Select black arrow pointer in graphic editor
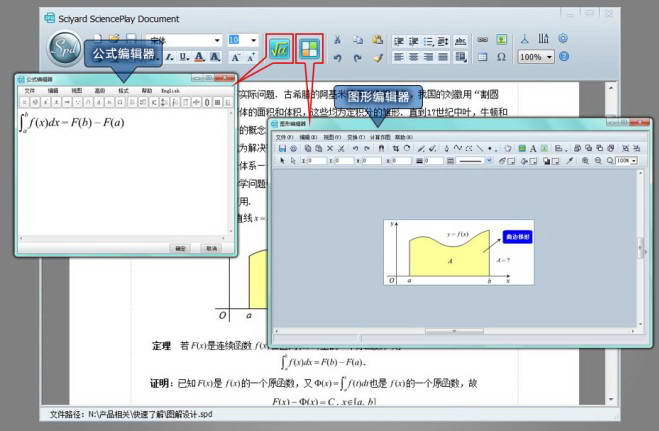This screenshot has height=431, width=659. coord(282,160)
